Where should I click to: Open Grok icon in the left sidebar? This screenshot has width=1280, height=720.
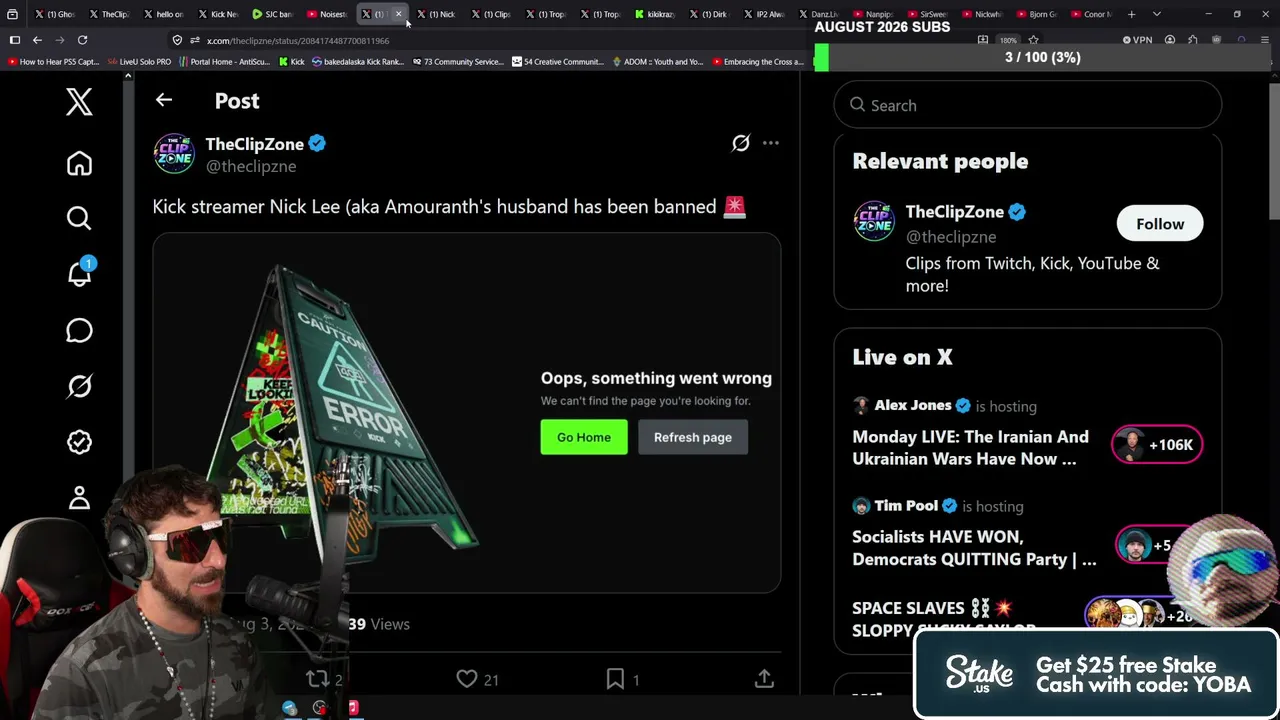(x=79, y=386)
